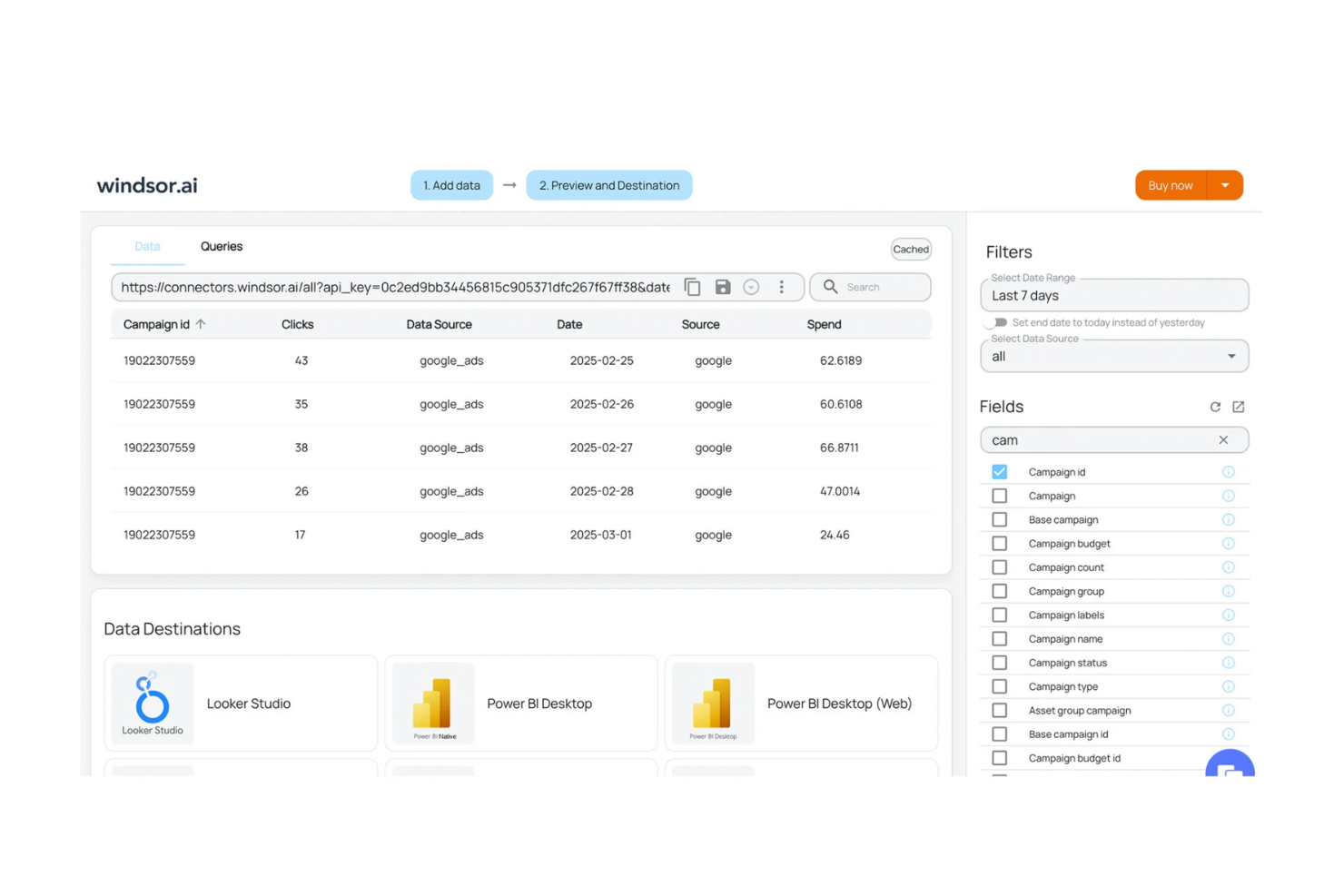This screenshot has height=896, width=1344.
Task: Open the circular download dropdown near the save icon
Action: 751,286
